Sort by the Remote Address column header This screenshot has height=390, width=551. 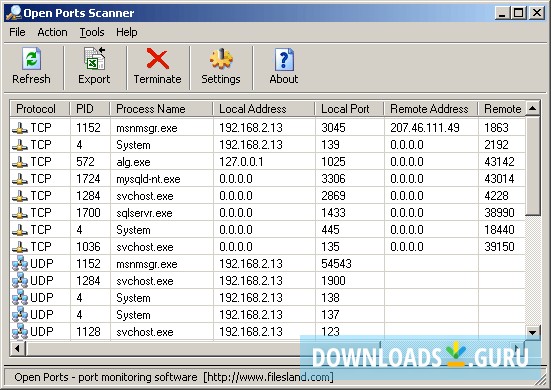431,109
